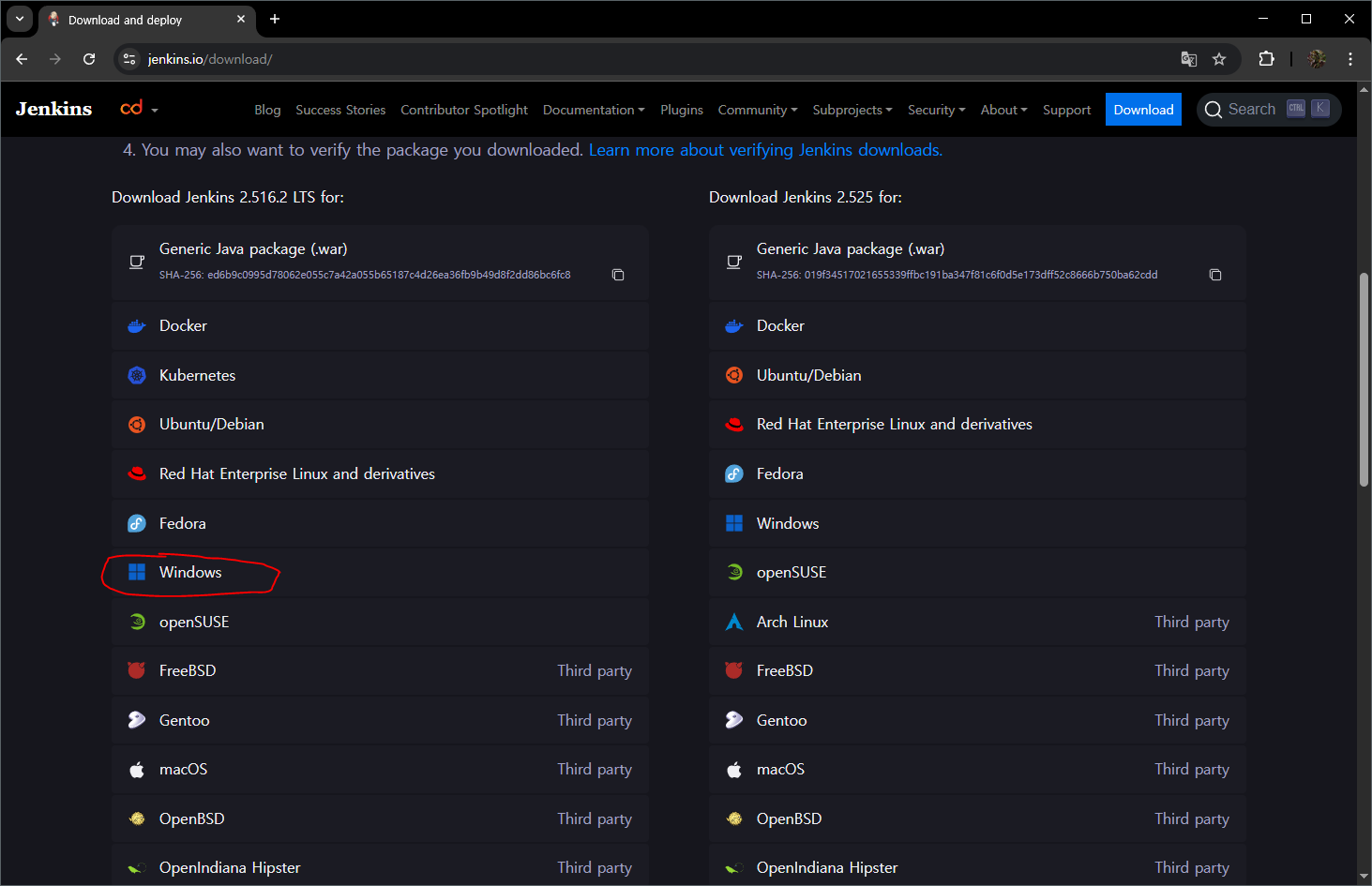This screenshot has height=886, width=1372.
Task: Click the Translate page icon in address bar
Action: pyautogui.click(x=1189, y=59)
